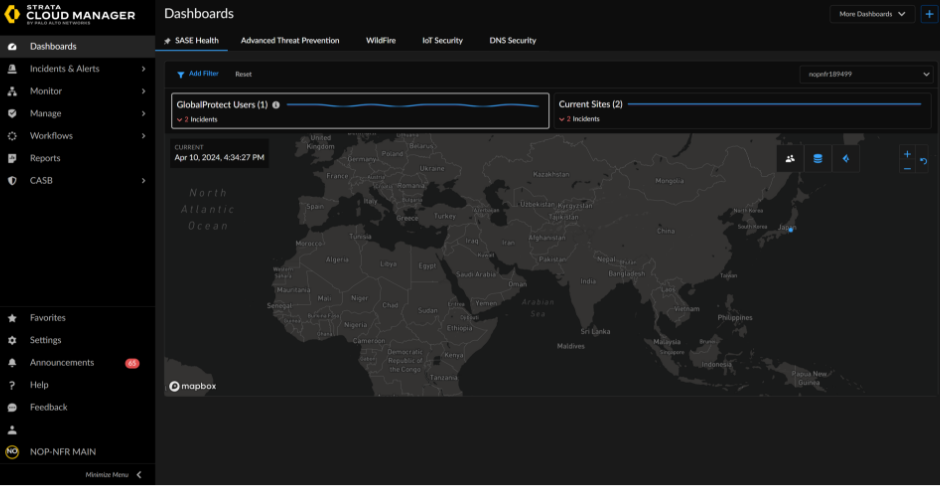Click the Incidents & Alerts bell icon
Image resolution: width=940 pixels, height=486 pixels.
click(12, 69)
